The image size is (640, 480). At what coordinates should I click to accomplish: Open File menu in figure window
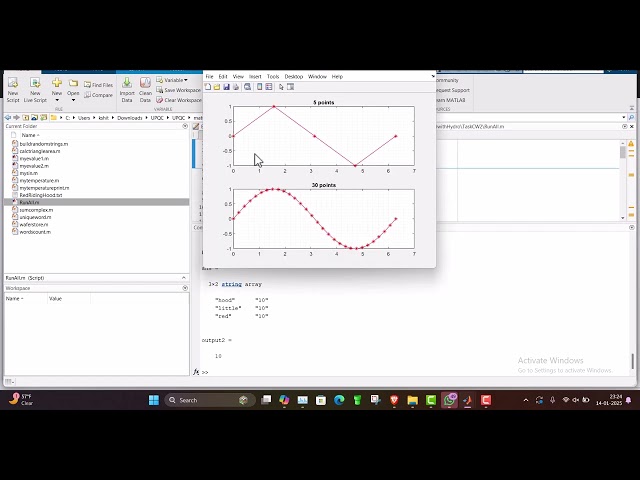[209, 76]
